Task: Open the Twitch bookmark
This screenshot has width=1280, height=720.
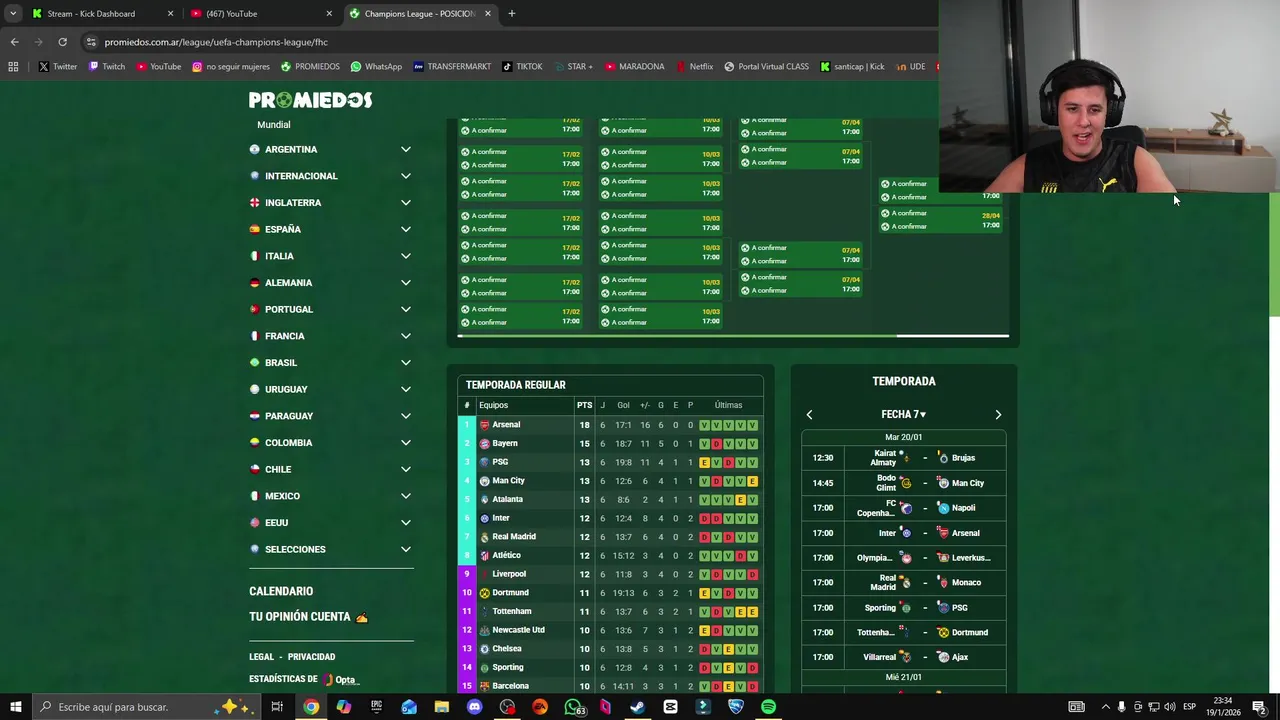Action: pos(106,67)
